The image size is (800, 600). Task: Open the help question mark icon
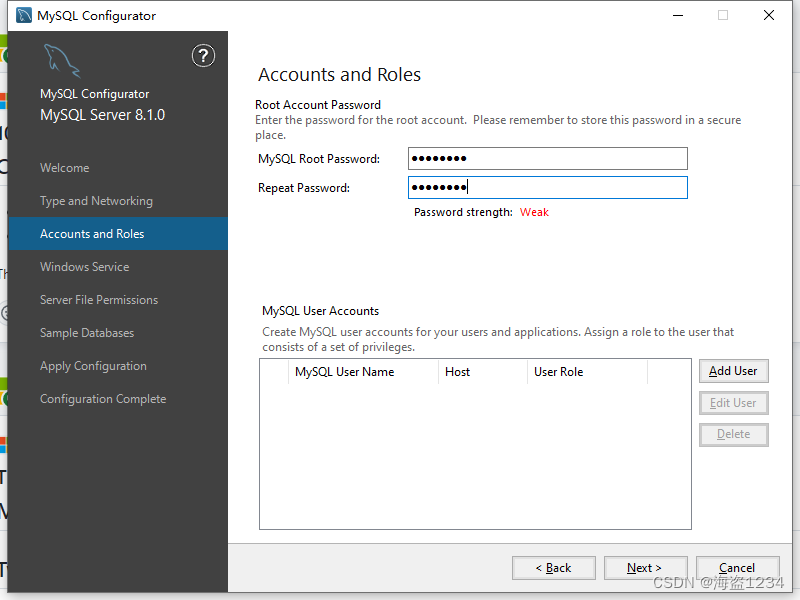click(203, 56)
